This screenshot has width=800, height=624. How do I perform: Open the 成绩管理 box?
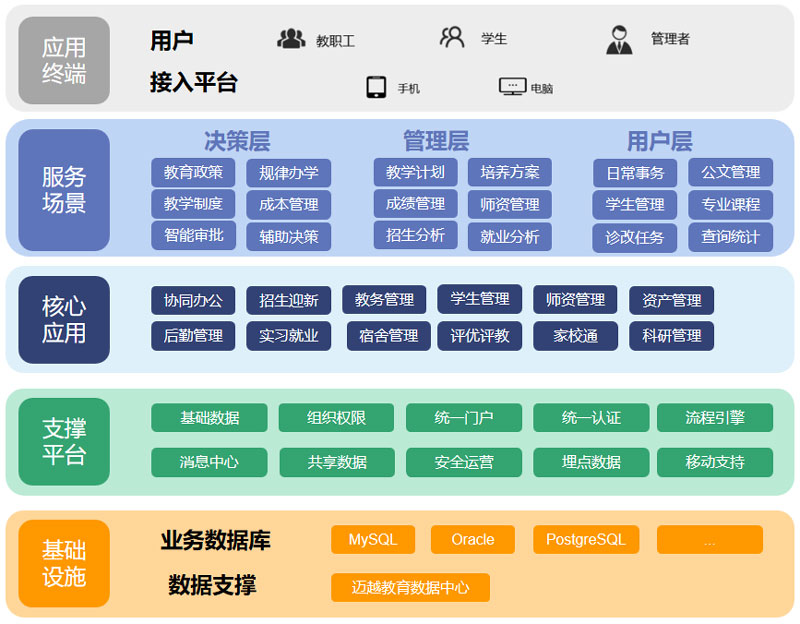click(x=415, y=204)
